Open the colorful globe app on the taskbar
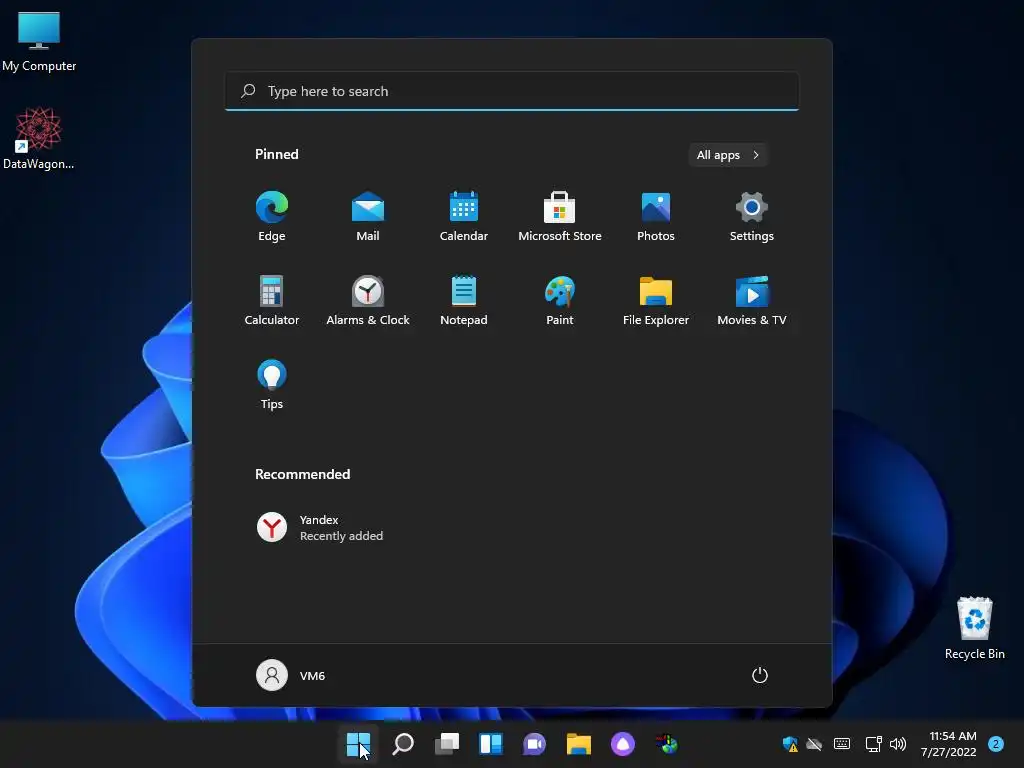1024x768 pixels. (667, 744)
